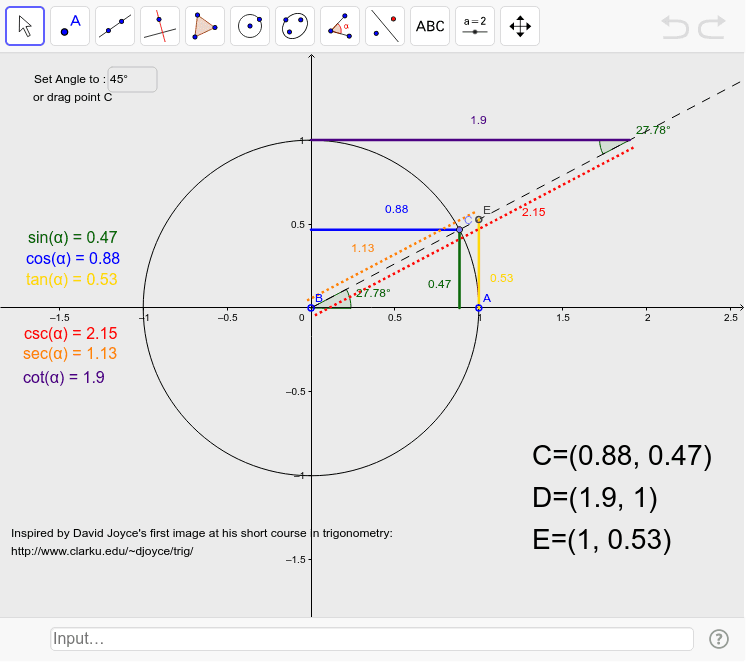The width and height of the screenshot is (746, 662).
Task: Open the input help question mark
Action: pos(718,639)
